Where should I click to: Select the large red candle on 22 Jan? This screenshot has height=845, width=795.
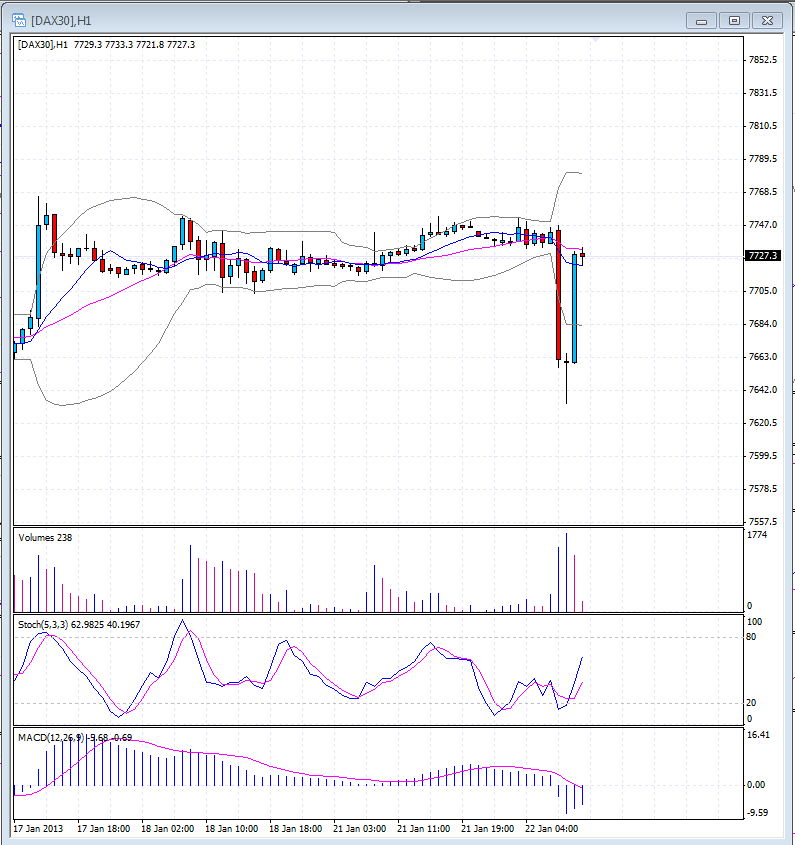[x=558, y=300]
